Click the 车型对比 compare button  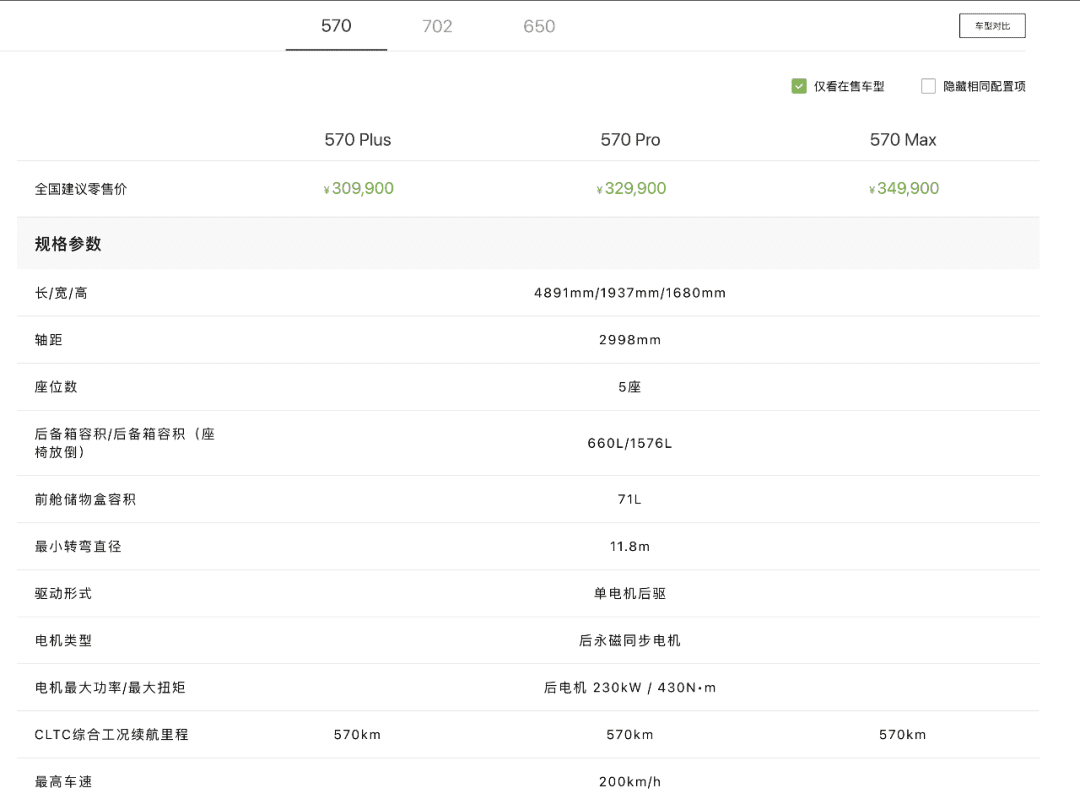click(x=992, y=26)
